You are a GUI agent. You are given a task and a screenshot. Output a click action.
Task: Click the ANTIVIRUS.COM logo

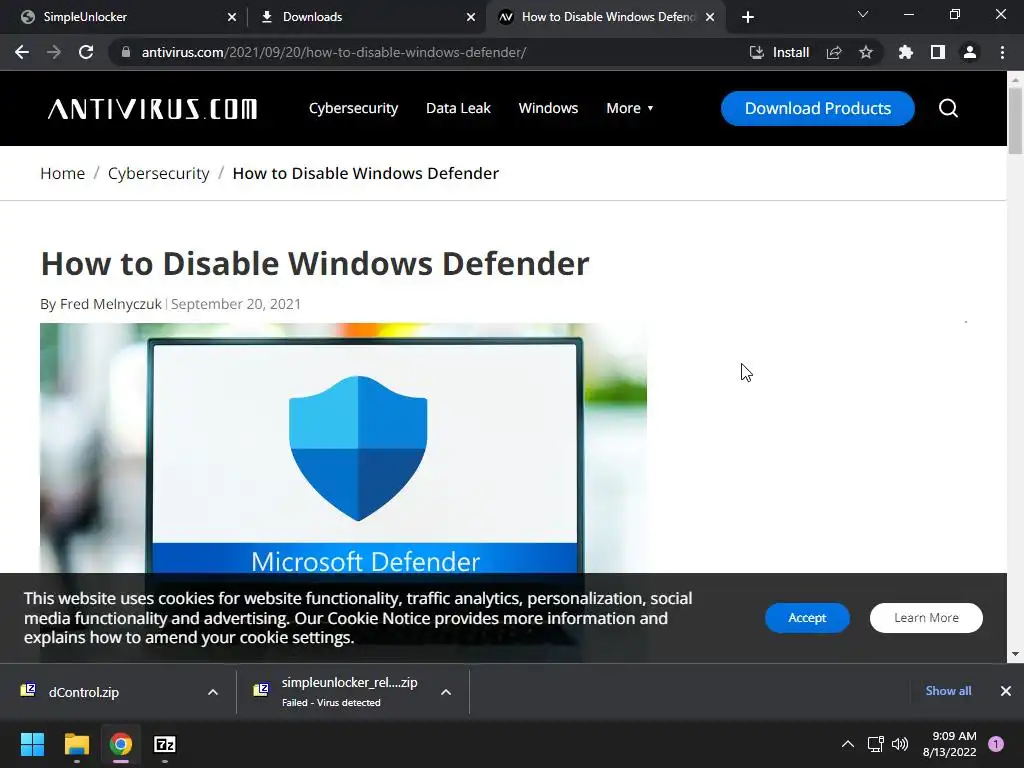pos(152,108)
